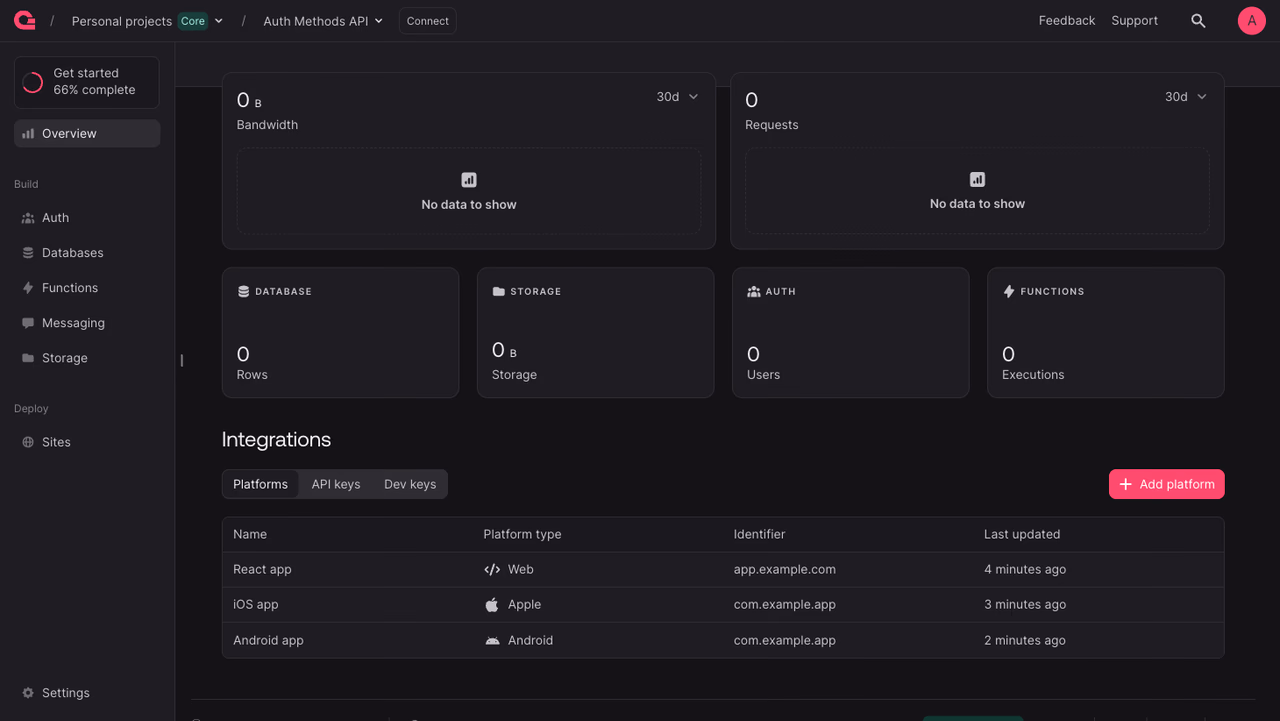The height and width of the screenshot is (721, 1280).
Task: Click the Messaging chat bubble icon
Action: point(28,323)
